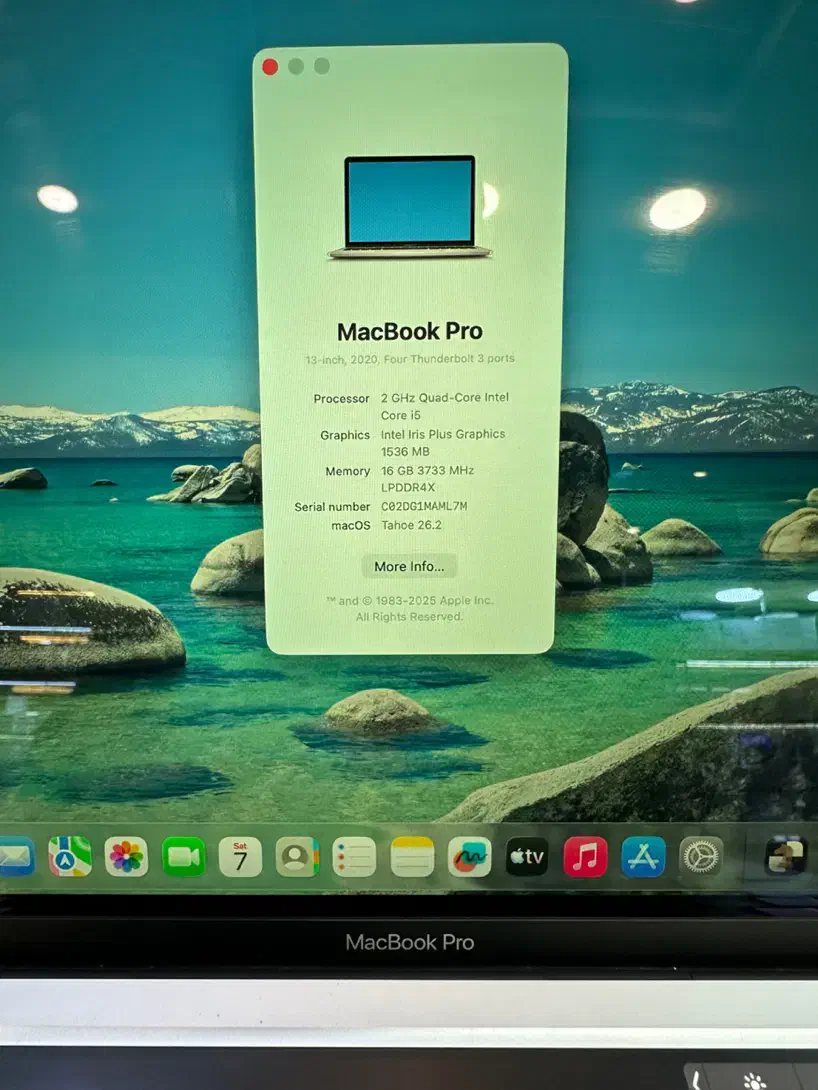This screenshot has height=1090, width=818.
Task: Open the Contacts app
Action: (x=295, y=856)
